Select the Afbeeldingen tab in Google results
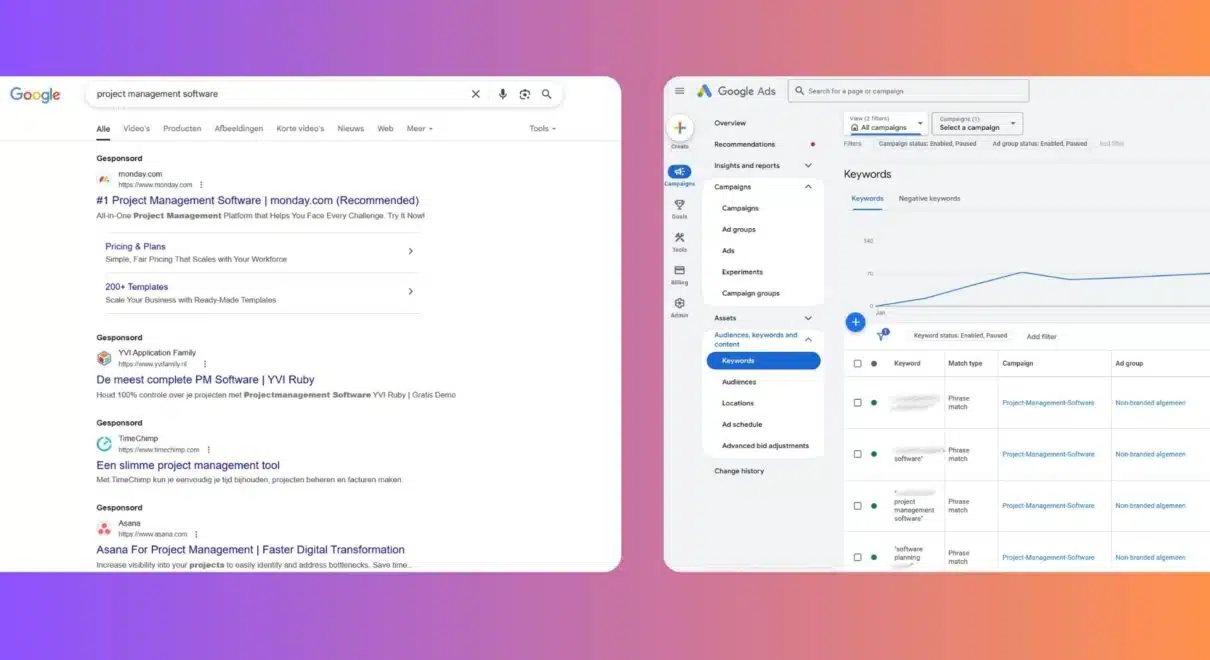Screen dimensions: 1210x660 [239, 129]
